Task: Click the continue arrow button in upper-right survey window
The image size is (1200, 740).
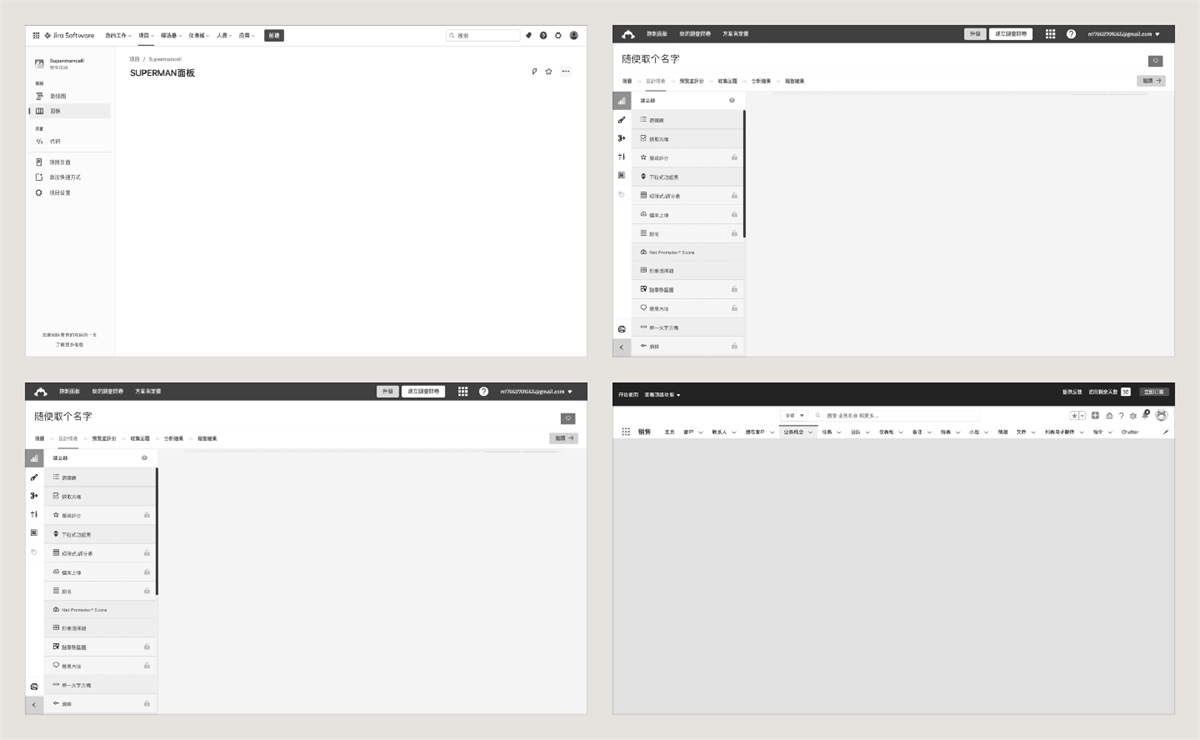Action: tap(1151, 80)
